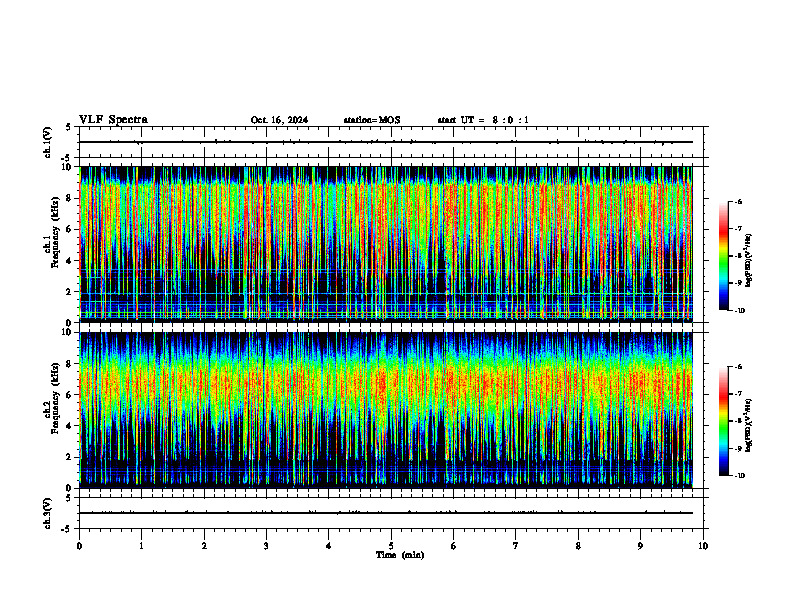Click the "station=MOS" header label
This screenshot has width=792, height=612.
[372, 120]
